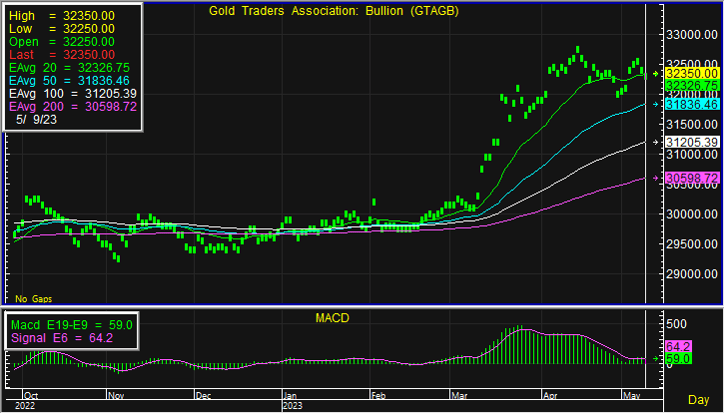Image resolution: width=725 pixels, height=414 pixels.
Task: Click the arrow beside the 31205.39 label
Action: click(x=656, y=143)
